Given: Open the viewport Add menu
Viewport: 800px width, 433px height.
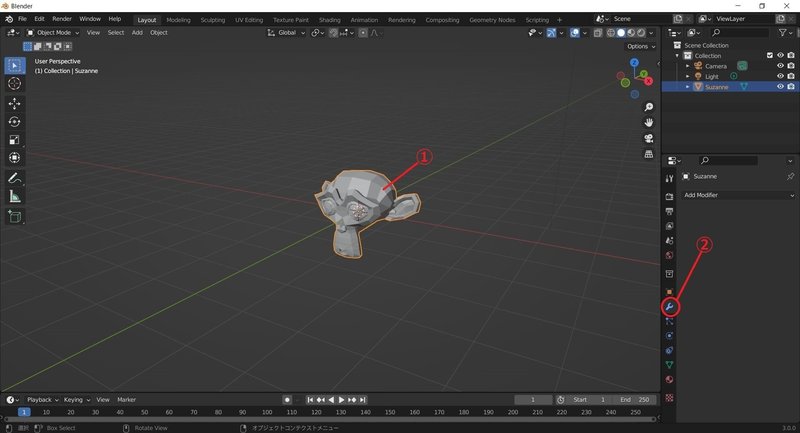Looking at the screenshot, I should pyautogui.click(x=137, y=33).
